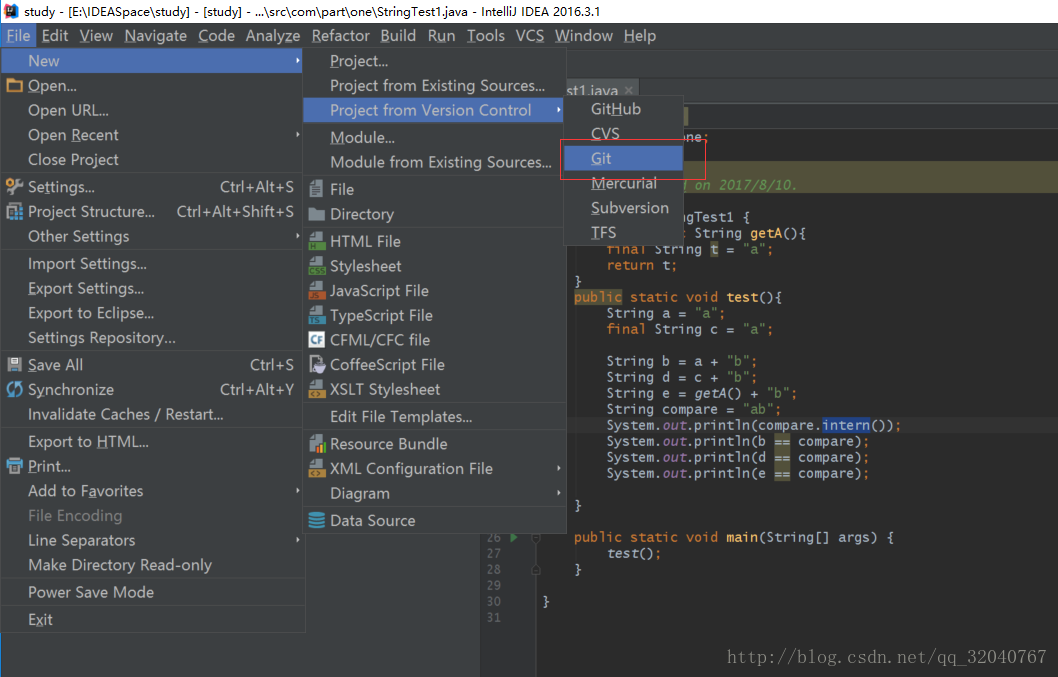The height and width of the screenshot is (677, 1058).
Task: Click the Synchronize refresh icon
Action: tap(15, 389)
